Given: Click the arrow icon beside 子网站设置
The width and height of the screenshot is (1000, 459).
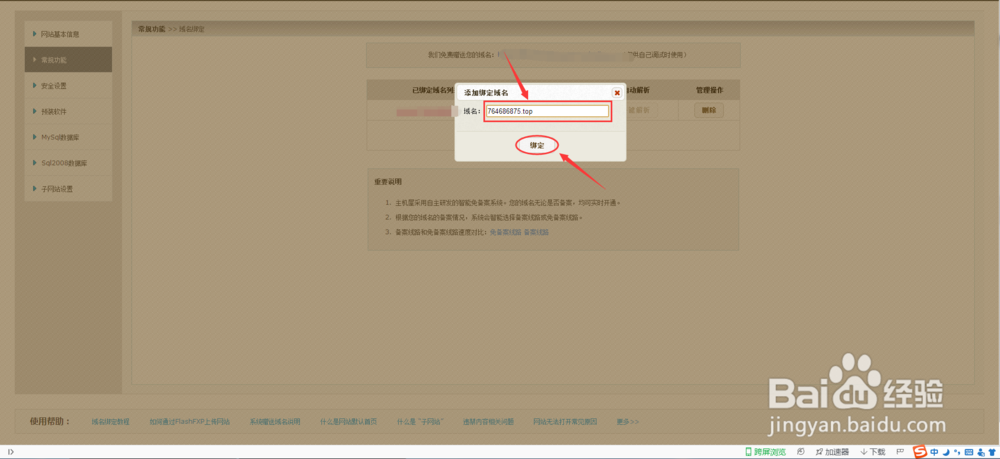Looking at the screenshot, I should [x=34, y=189].
